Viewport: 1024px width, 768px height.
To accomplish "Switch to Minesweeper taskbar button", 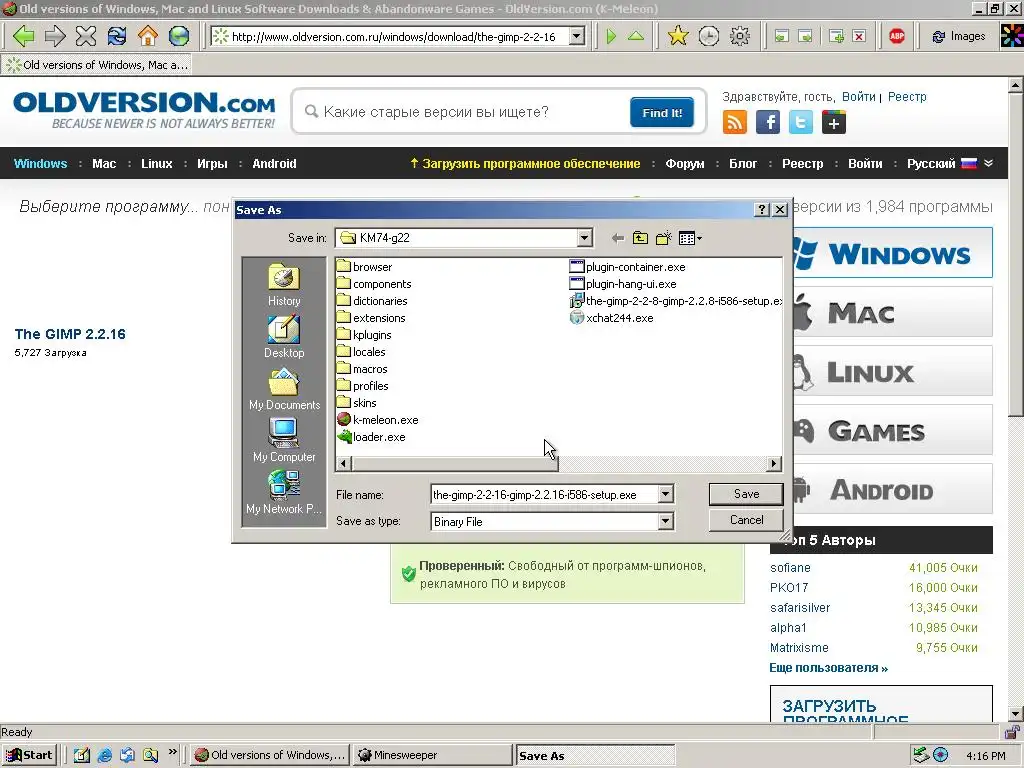I will pos(432,755).
